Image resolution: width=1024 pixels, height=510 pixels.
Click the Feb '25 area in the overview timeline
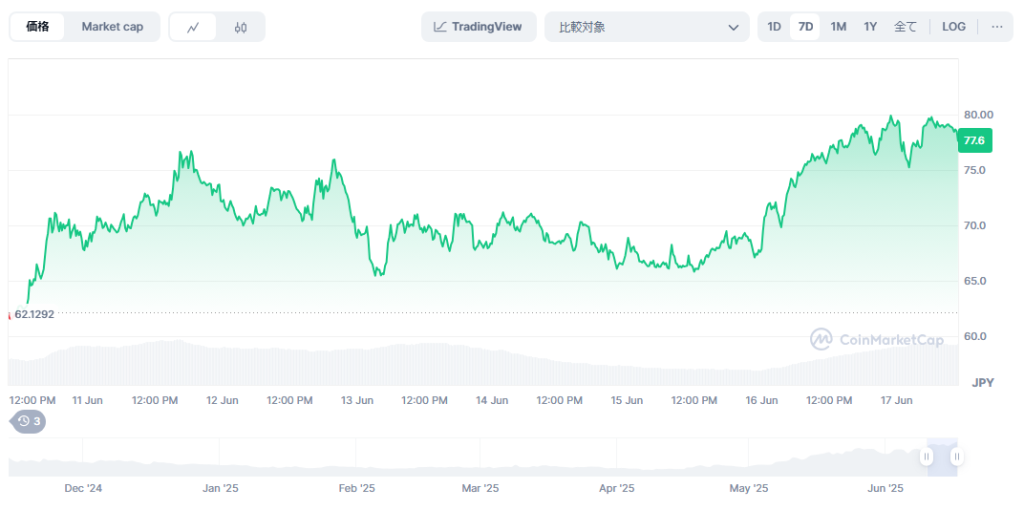coord(356,488)
